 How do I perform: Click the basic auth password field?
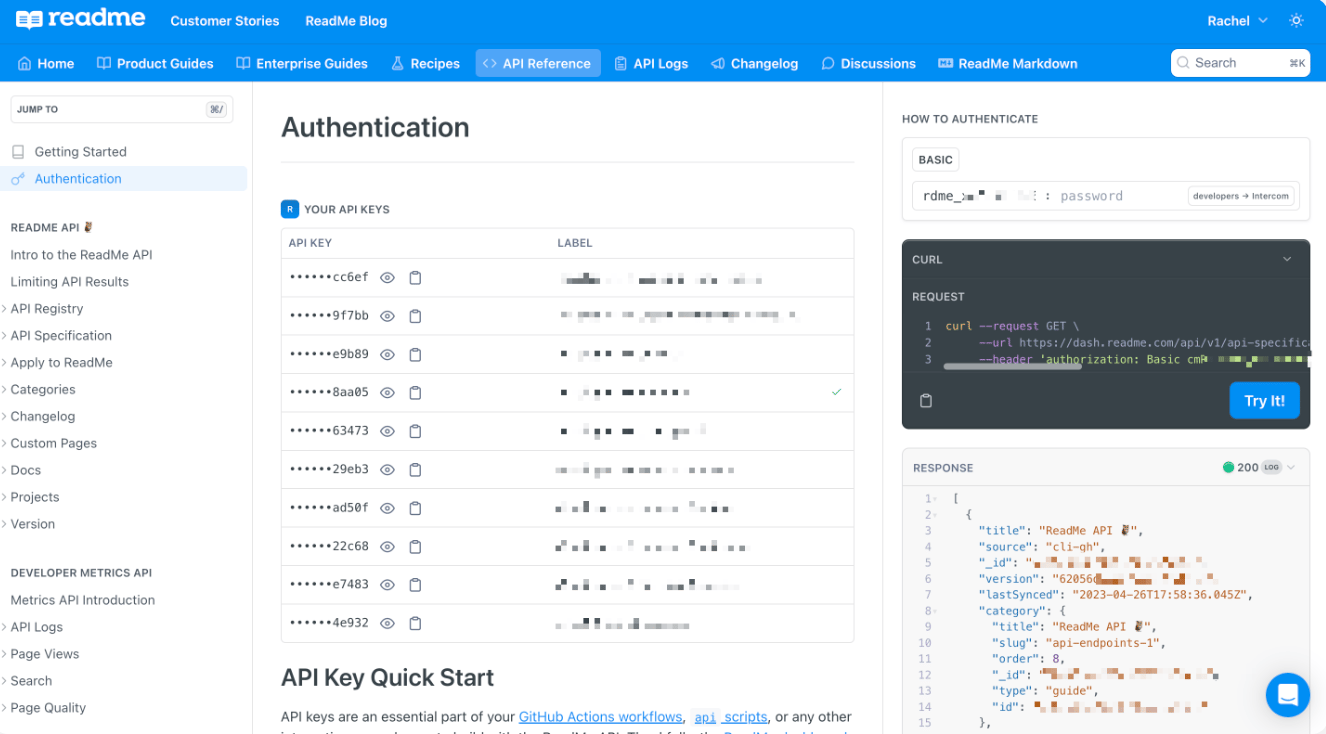pyautogui.click(x=1091, y=196)
